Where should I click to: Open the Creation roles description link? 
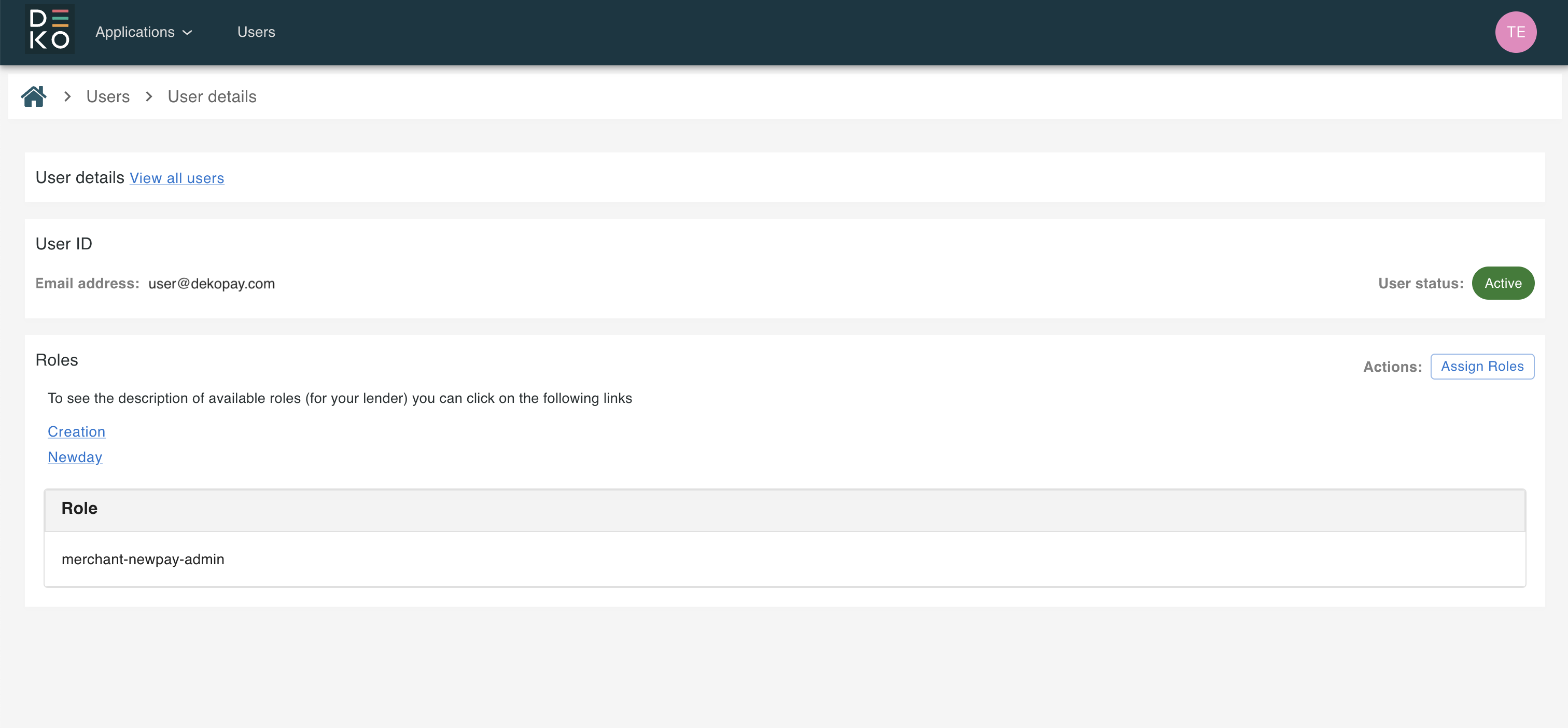(76, 431)
